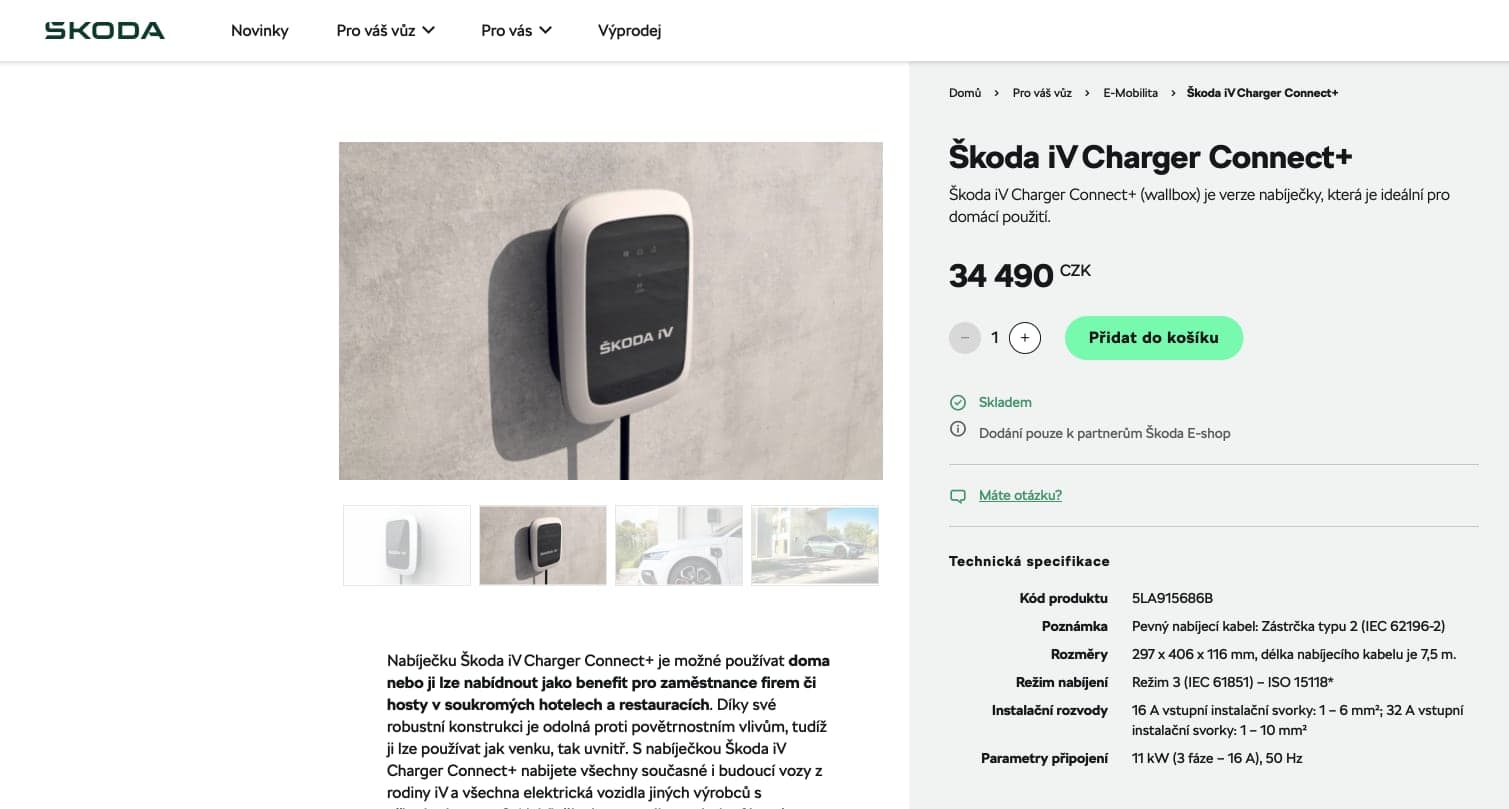The image size is (1509, 809).
Task: Open the Novinky menu item
Action: click(260, 30)
